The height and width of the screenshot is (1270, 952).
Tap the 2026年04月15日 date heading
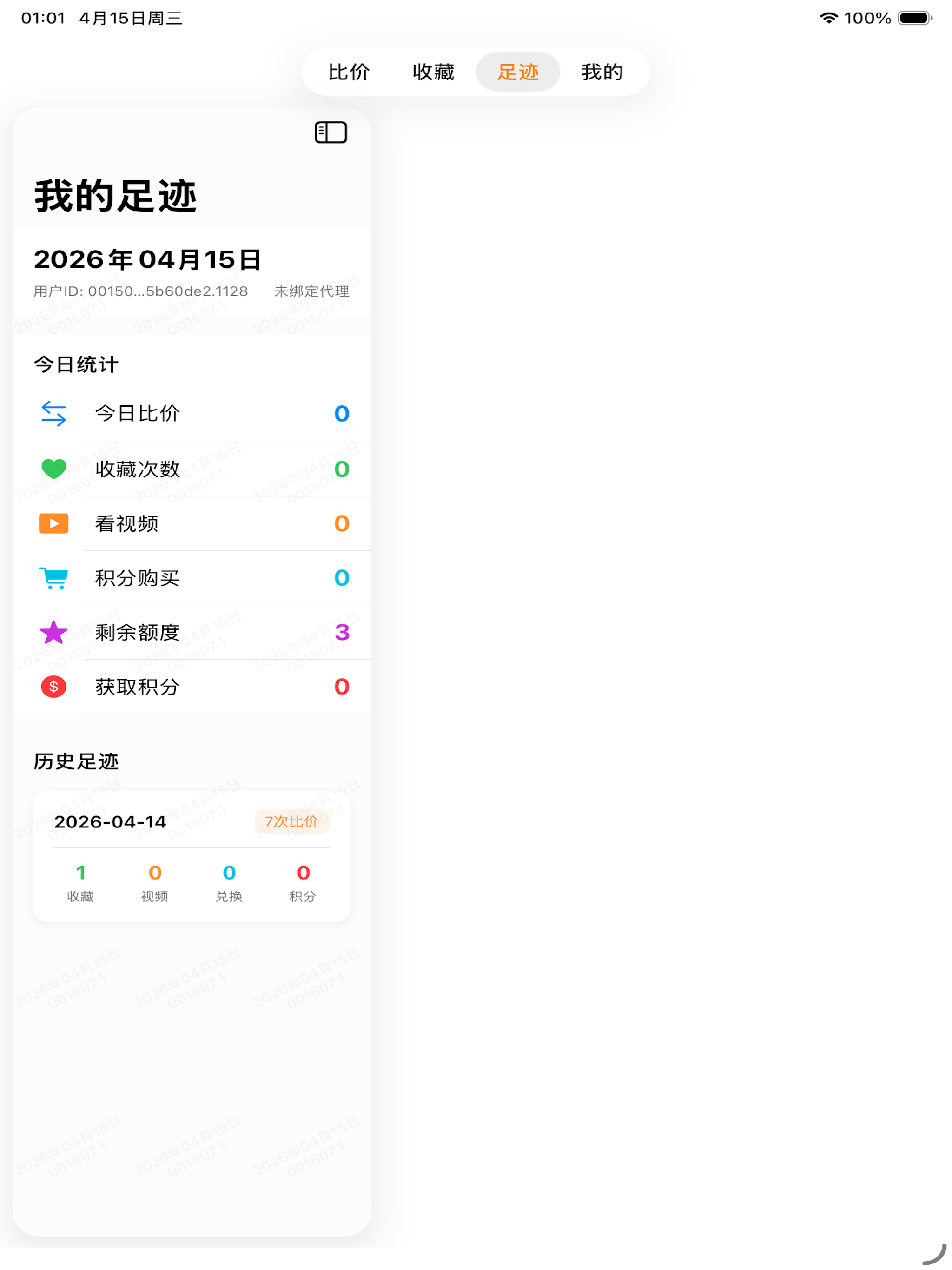coord(147,259)
